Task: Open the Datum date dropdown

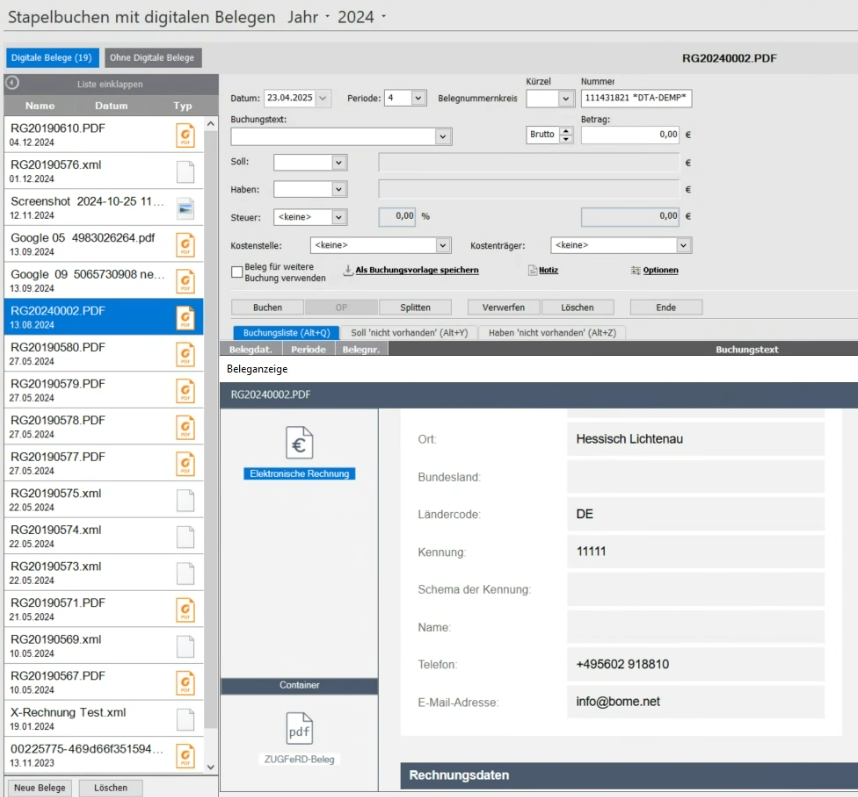Action: coord(323,98)
